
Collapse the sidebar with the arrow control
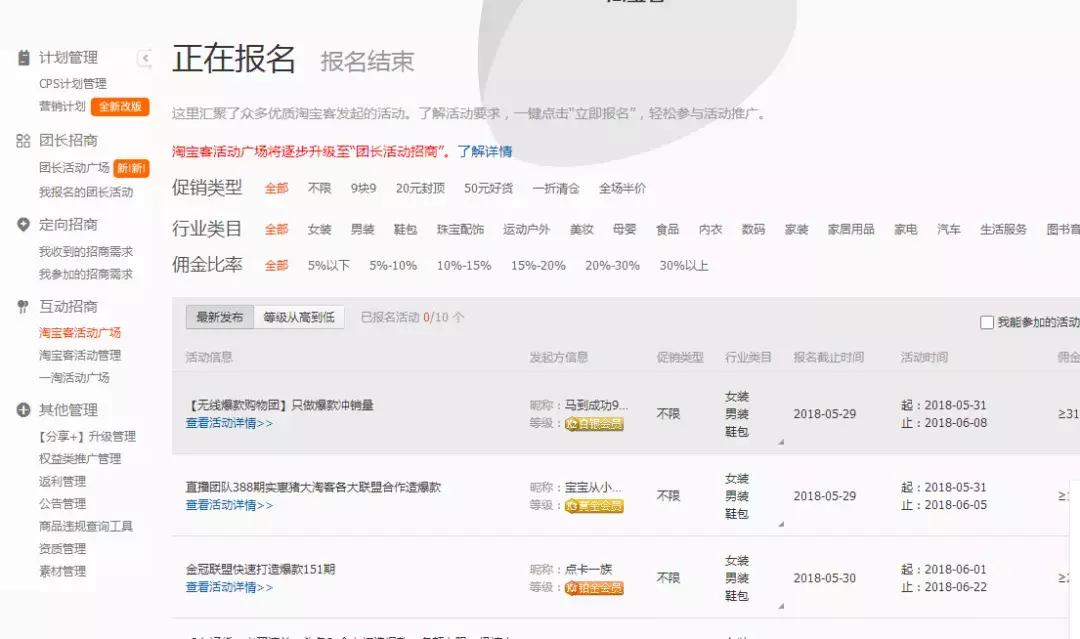[144, 59]
